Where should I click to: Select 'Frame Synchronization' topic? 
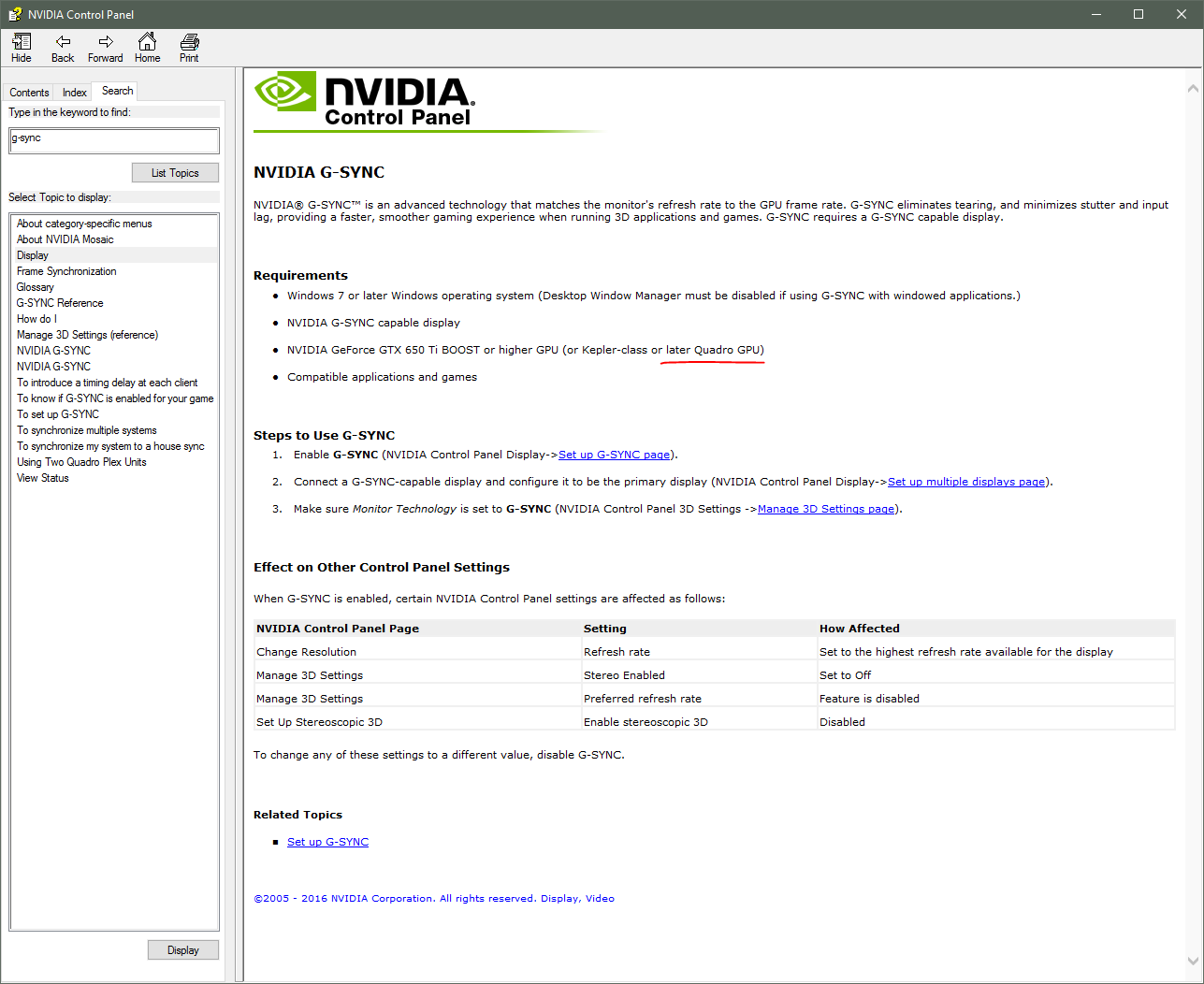pyautogui.click(x=66, y=271)
